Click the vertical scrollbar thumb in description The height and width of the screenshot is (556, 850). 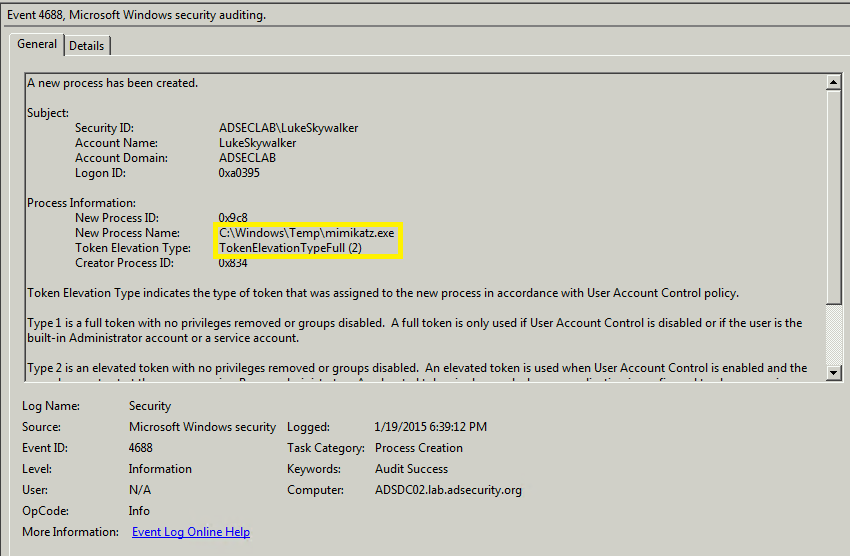click(x=833, y=197)
